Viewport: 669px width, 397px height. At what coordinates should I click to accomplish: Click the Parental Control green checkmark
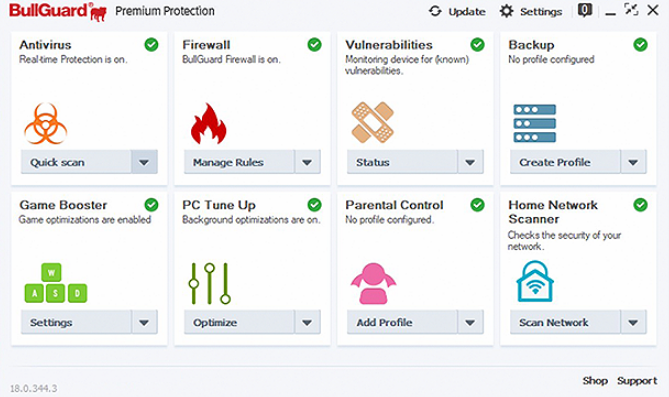pyautogui.click(x=477, y=205)
